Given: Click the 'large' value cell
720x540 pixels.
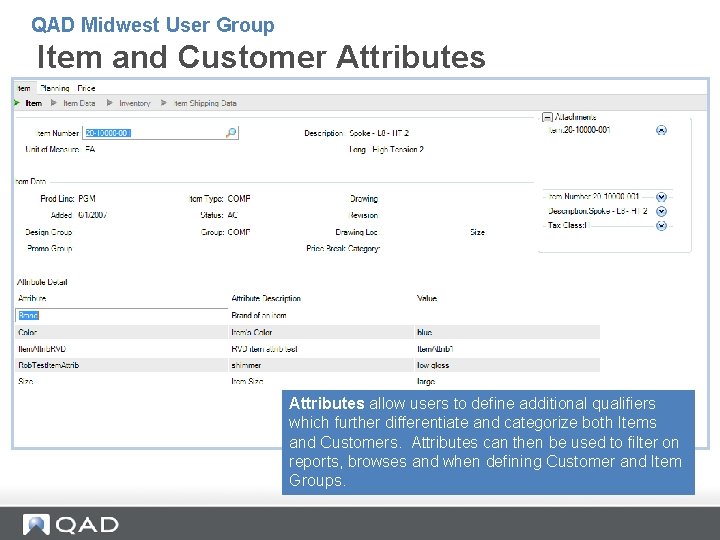Looking at the screenshot, I should click(506, 381).
